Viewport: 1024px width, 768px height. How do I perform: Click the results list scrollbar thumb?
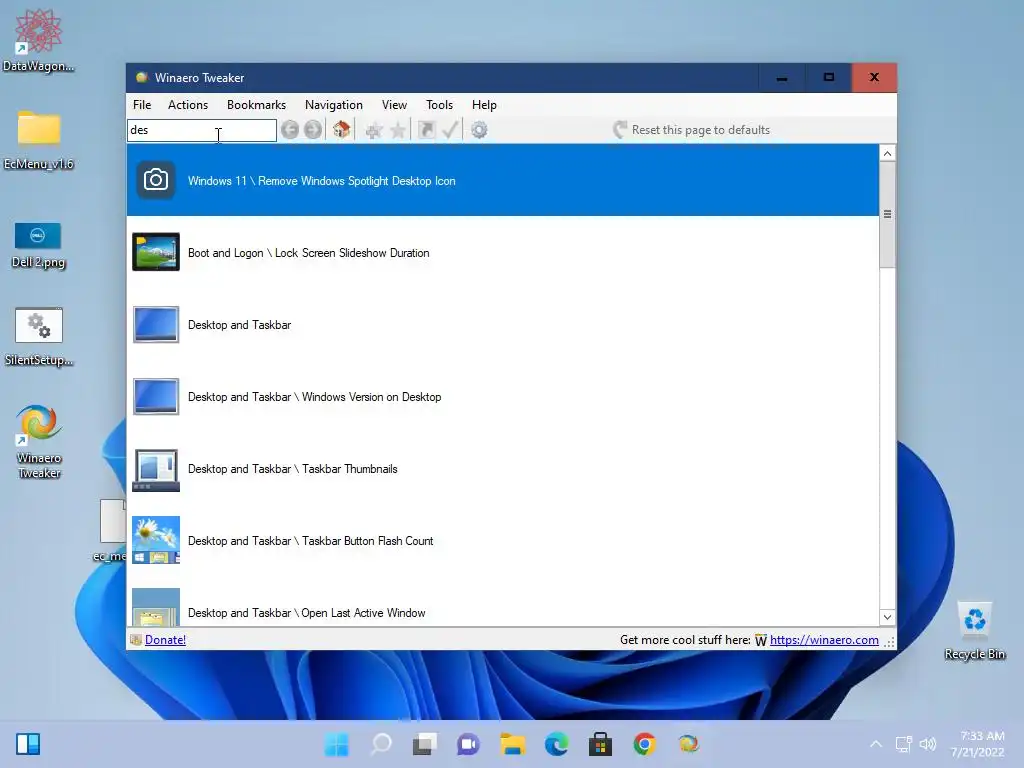coord(887,214)
